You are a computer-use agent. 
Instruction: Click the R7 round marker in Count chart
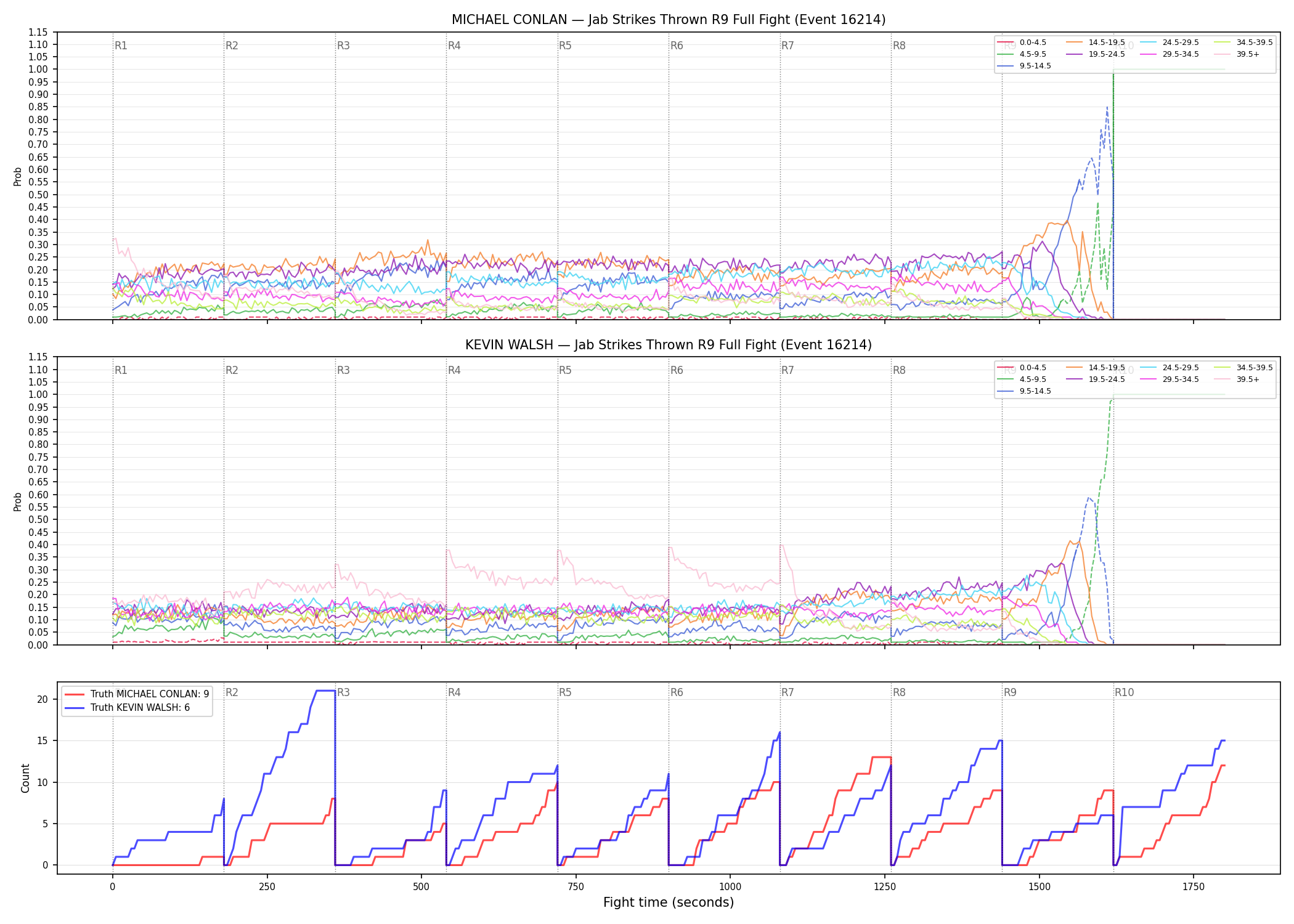[x=787, y=692]
